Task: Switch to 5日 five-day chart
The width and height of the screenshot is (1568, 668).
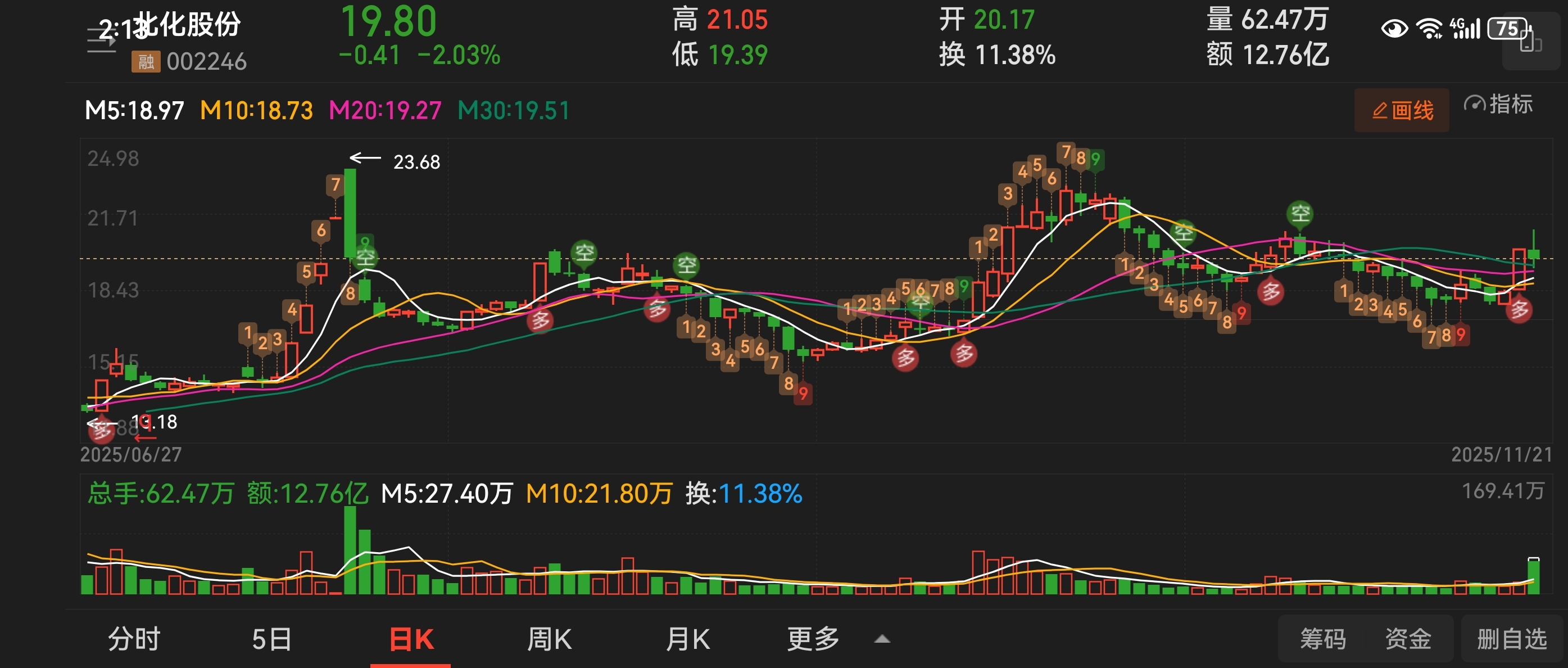Action: (x=271, y=639)
